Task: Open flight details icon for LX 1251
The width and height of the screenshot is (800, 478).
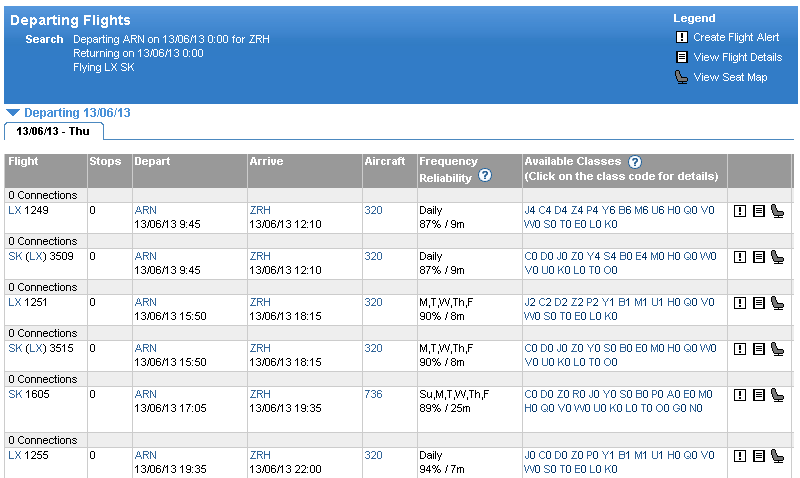Action: click(x=759, y=303)
